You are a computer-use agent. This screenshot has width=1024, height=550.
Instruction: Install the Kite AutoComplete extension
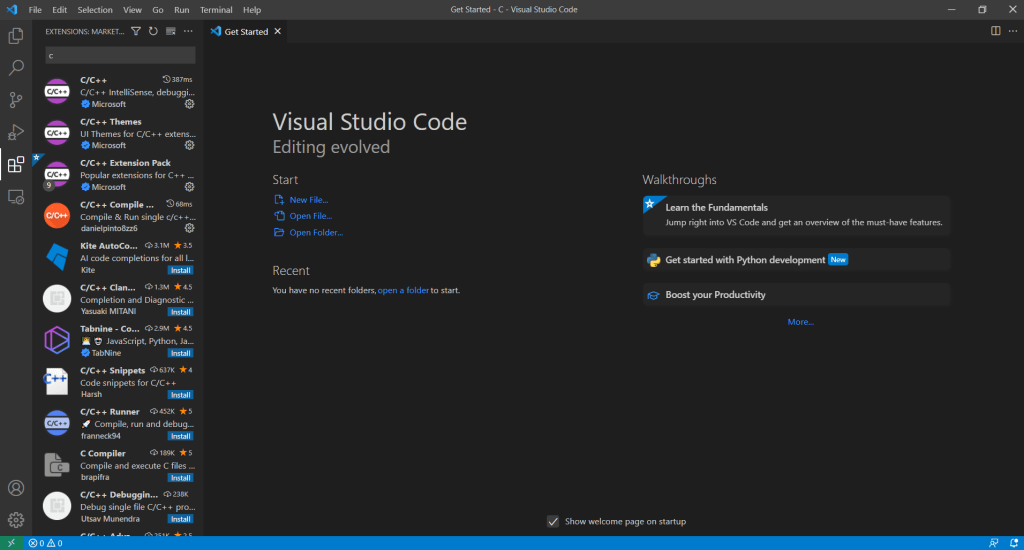click(180, 270)
